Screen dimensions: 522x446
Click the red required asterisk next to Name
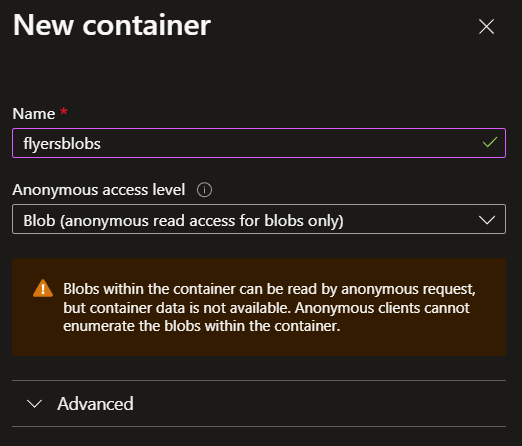[64, 112]
